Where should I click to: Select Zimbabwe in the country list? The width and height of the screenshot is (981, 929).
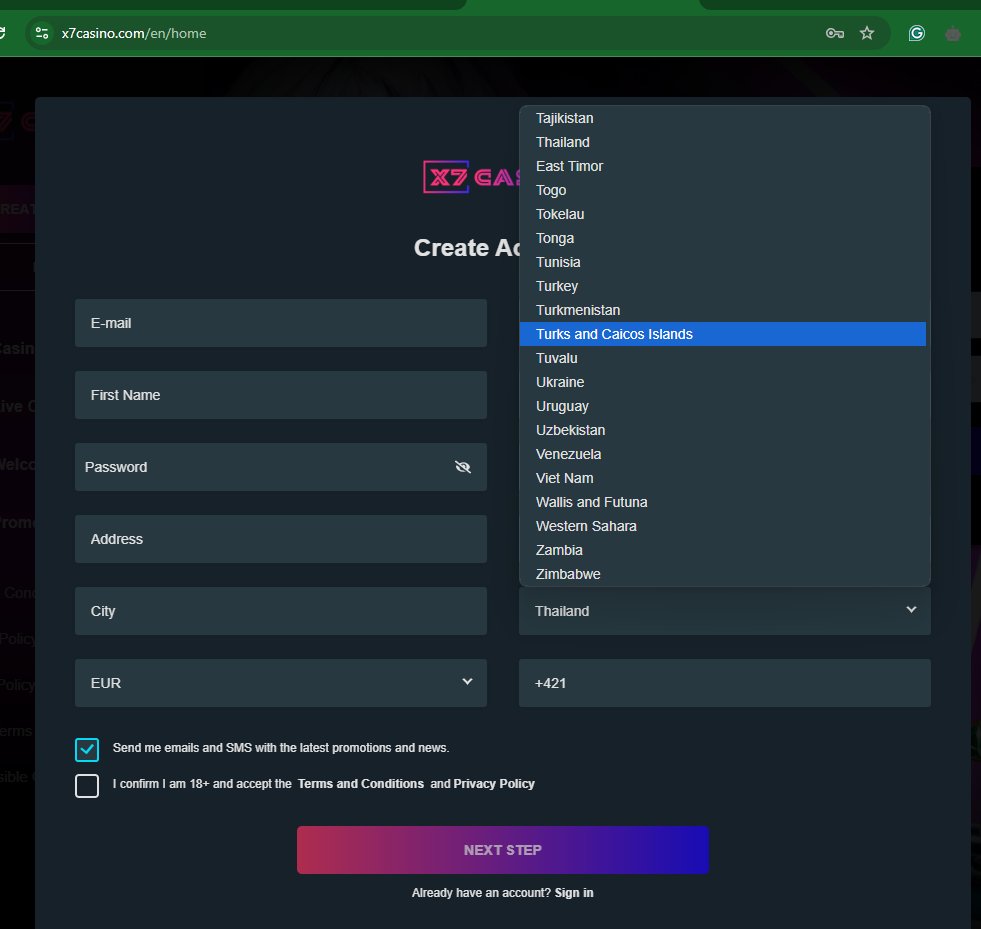[568, 574]
